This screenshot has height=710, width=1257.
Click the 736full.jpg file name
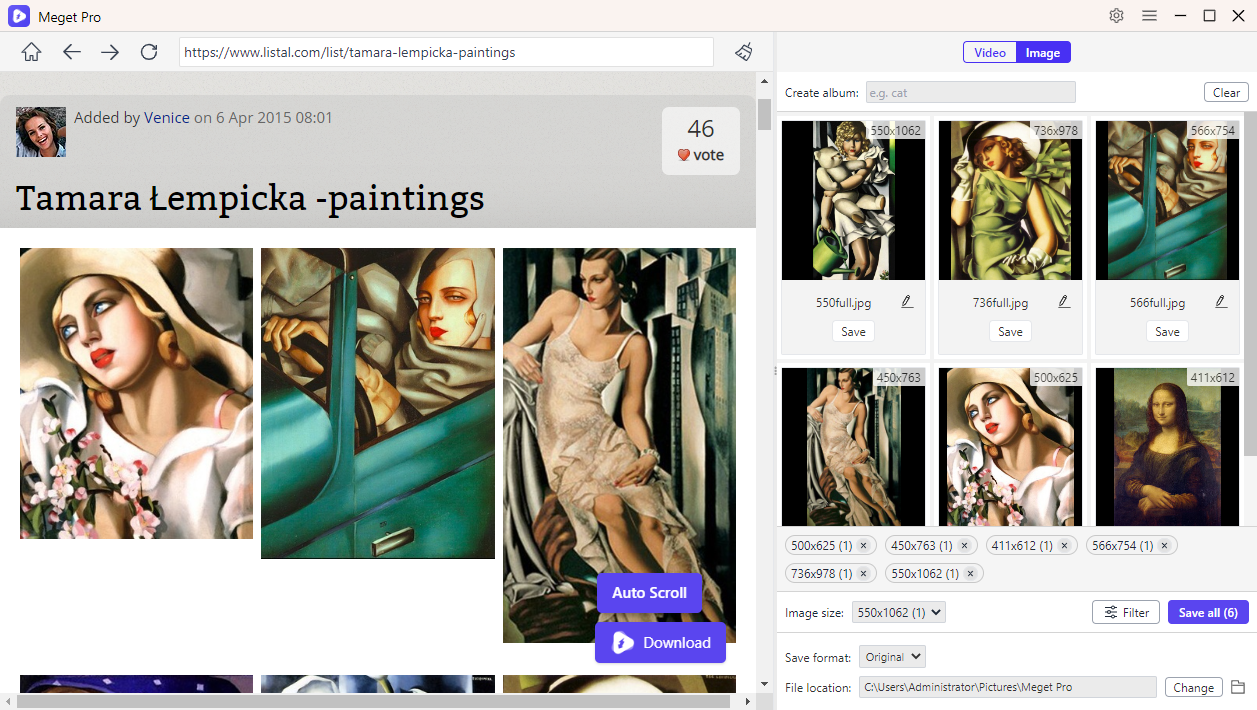tap(1001, 302)
